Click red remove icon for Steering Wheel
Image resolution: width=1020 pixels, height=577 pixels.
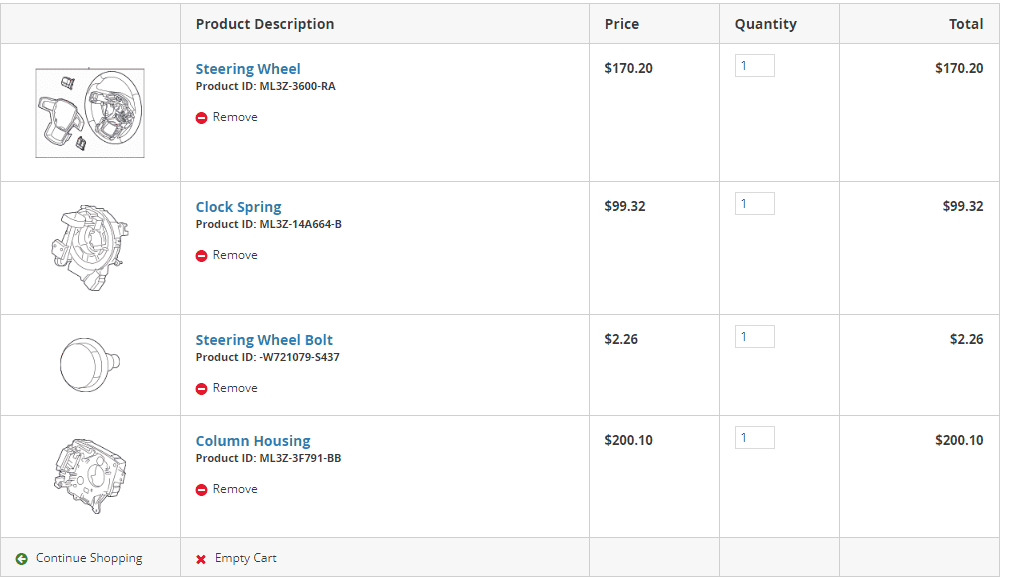click(x=201, y=118)
